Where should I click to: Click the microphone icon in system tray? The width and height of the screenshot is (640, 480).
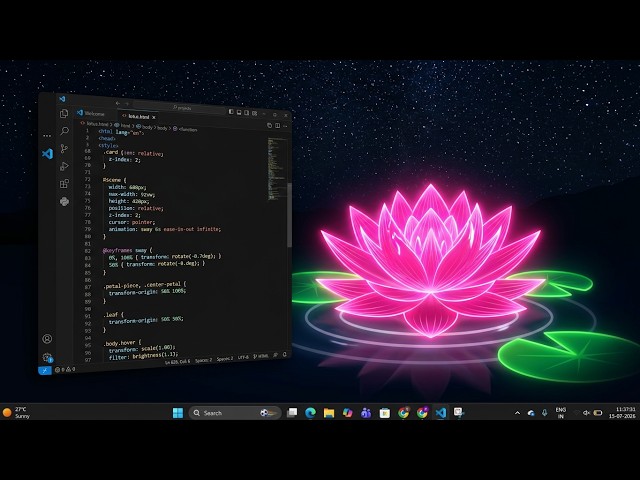(544, 413)
